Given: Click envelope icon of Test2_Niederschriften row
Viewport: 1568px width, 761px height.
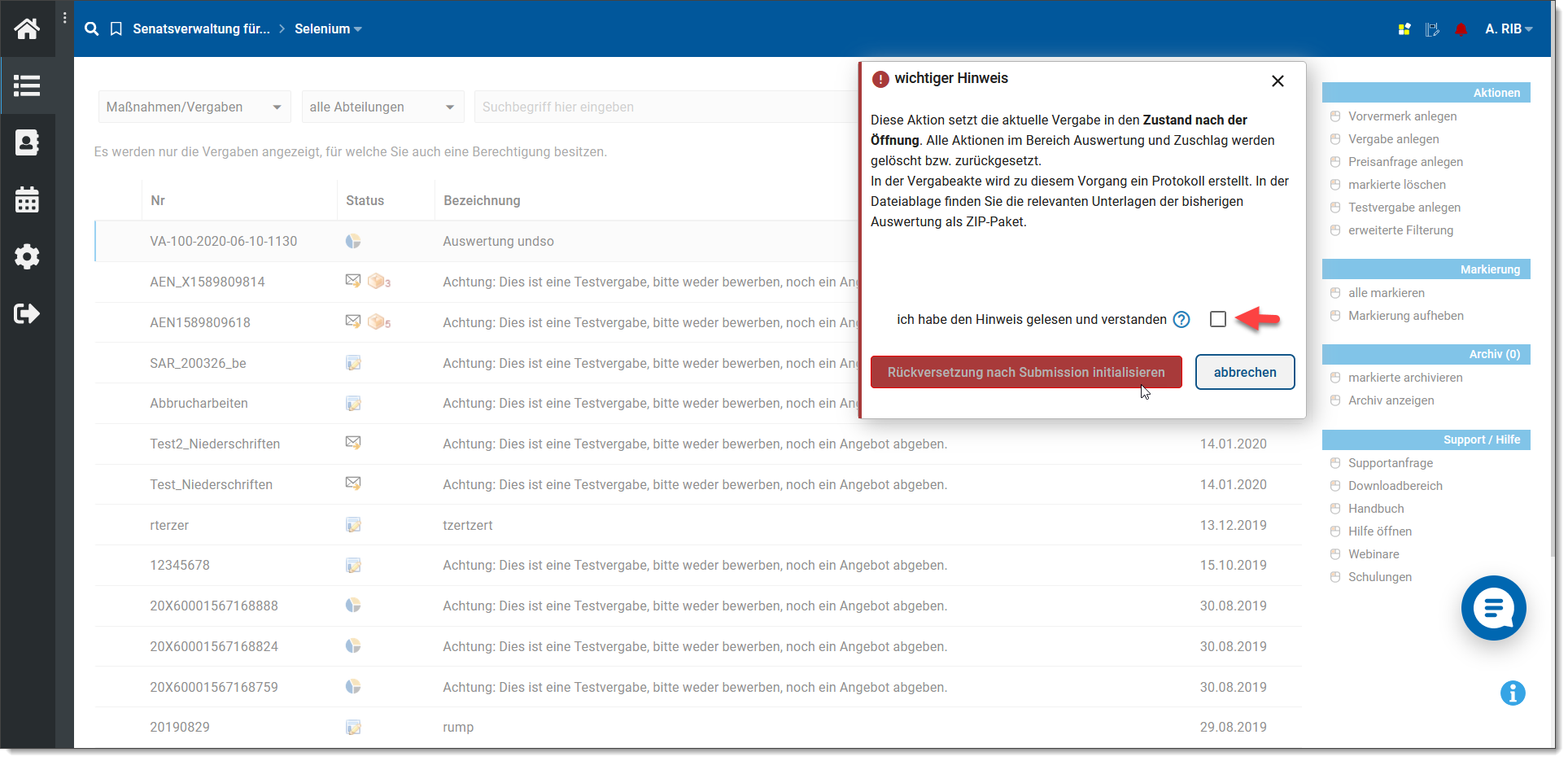Looking at the screenshot, I should (x=353, y=443).
